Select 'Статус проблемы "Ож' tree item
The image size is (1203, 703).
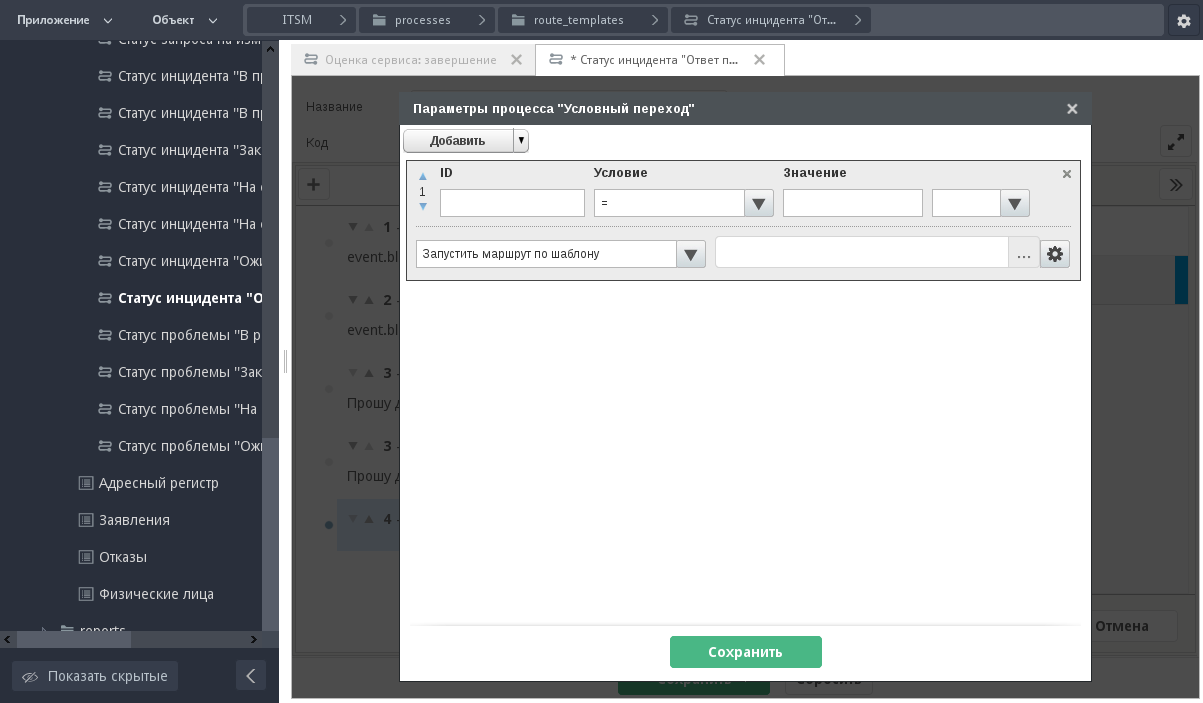tap(190, 446)
